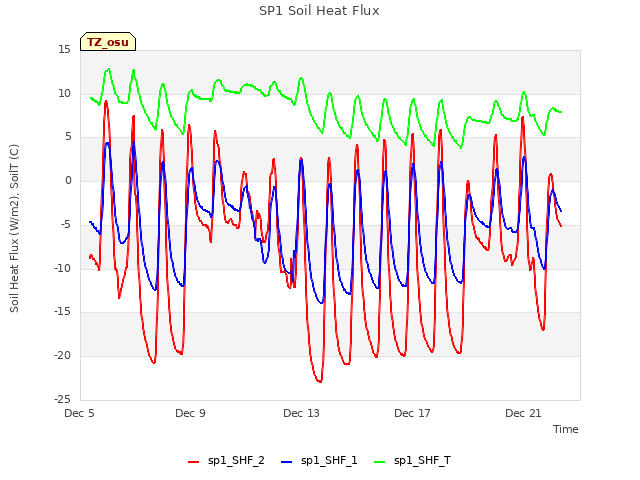Click the Dec 17 x-axis label
Viewport: 640px width, 480px height.
(x=412, y=413)
